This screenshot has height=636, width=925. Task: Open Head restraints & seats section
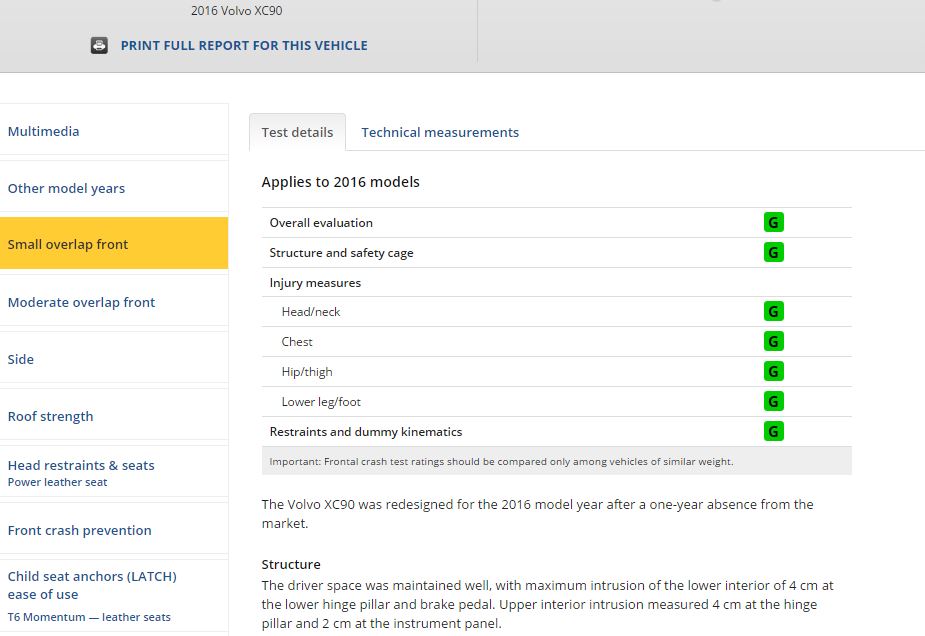pos(114,473)
